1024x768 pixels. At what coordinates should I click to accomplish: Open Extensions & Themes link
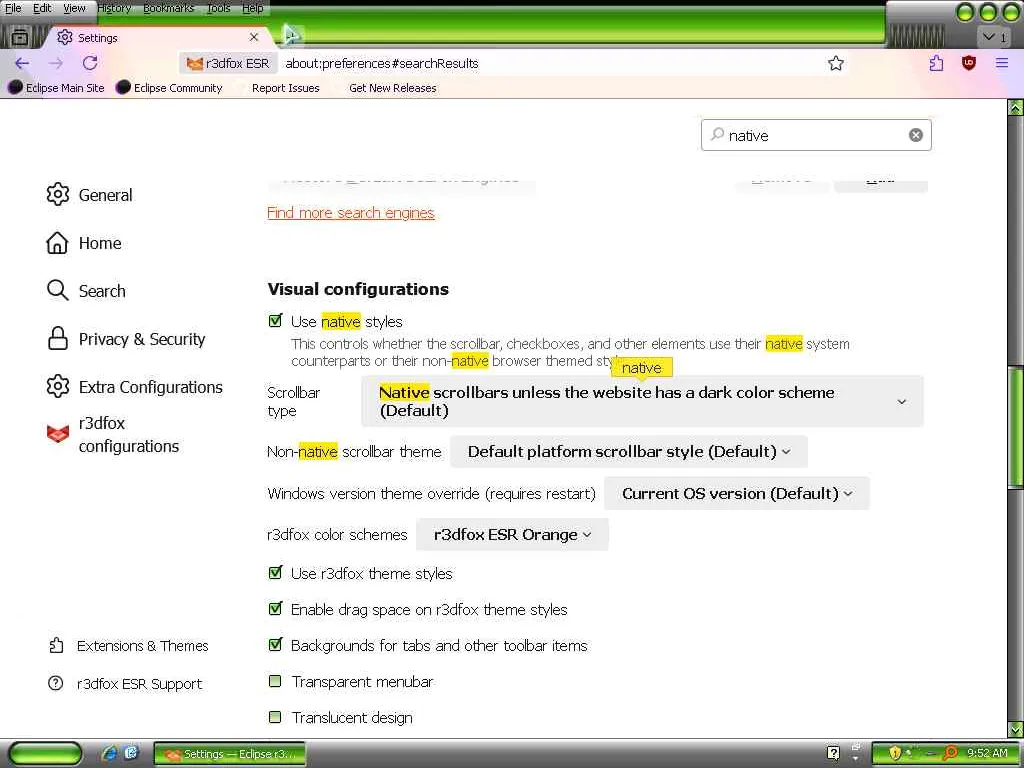tap(129, 646)
